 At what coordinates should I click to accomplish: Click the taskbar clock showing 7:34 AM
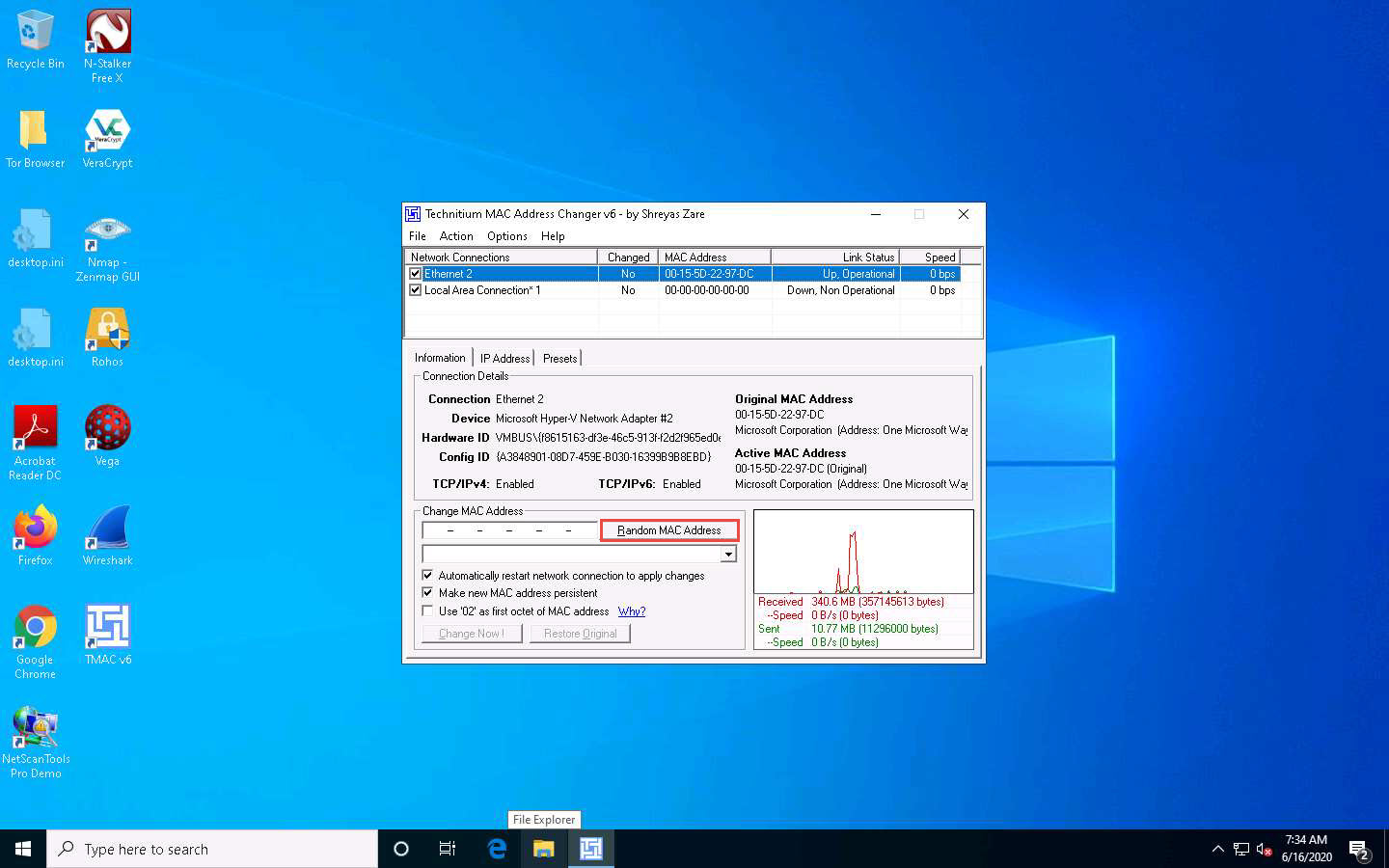(1306, 849)
